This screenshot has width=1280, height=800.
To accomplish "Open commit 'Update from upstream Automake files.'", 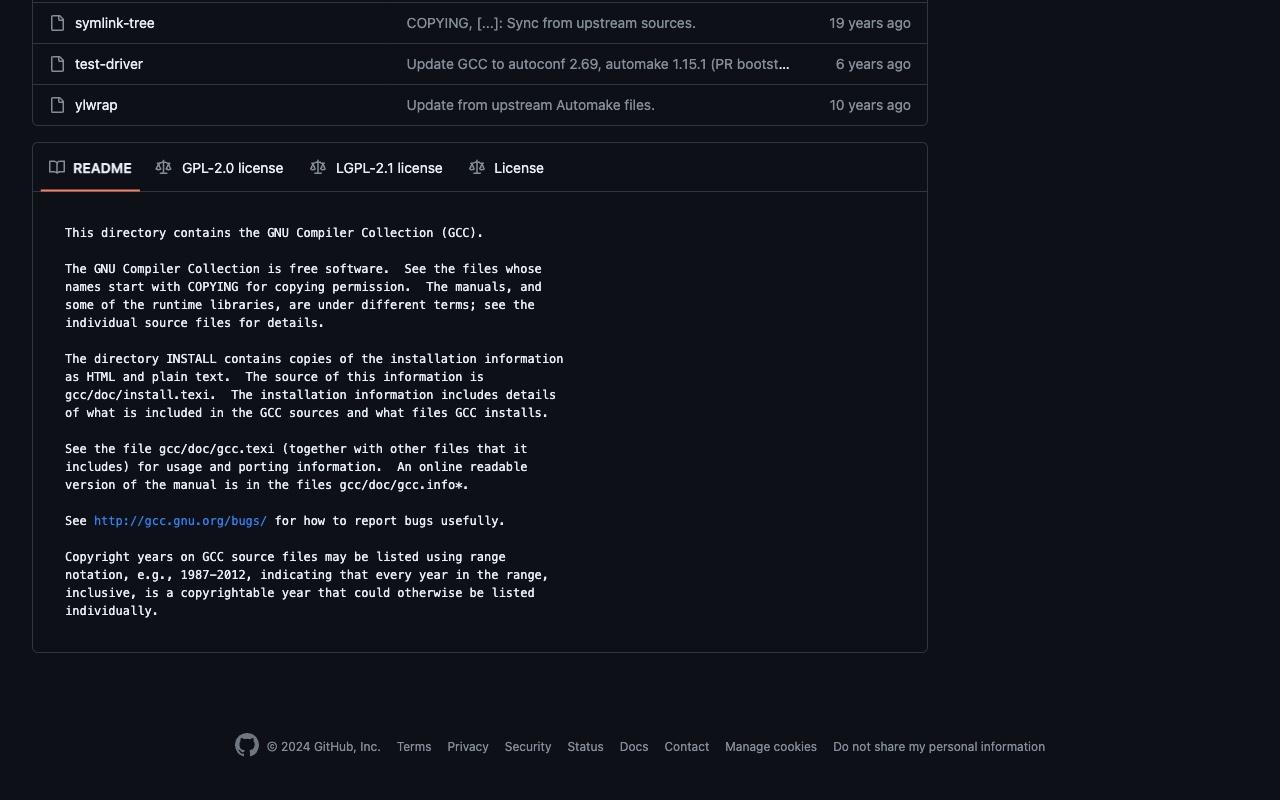I will [x=531, y=105].
